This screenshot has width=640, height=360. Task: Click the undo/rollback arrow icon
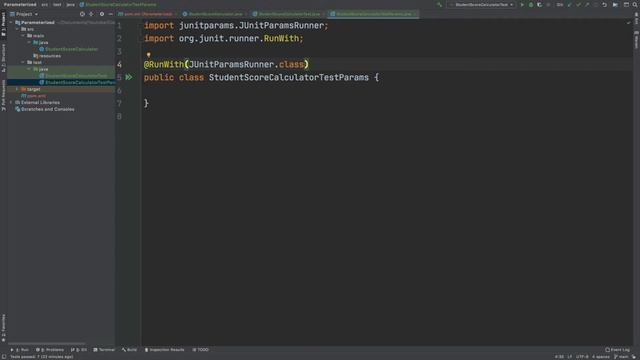pos(604,5)
